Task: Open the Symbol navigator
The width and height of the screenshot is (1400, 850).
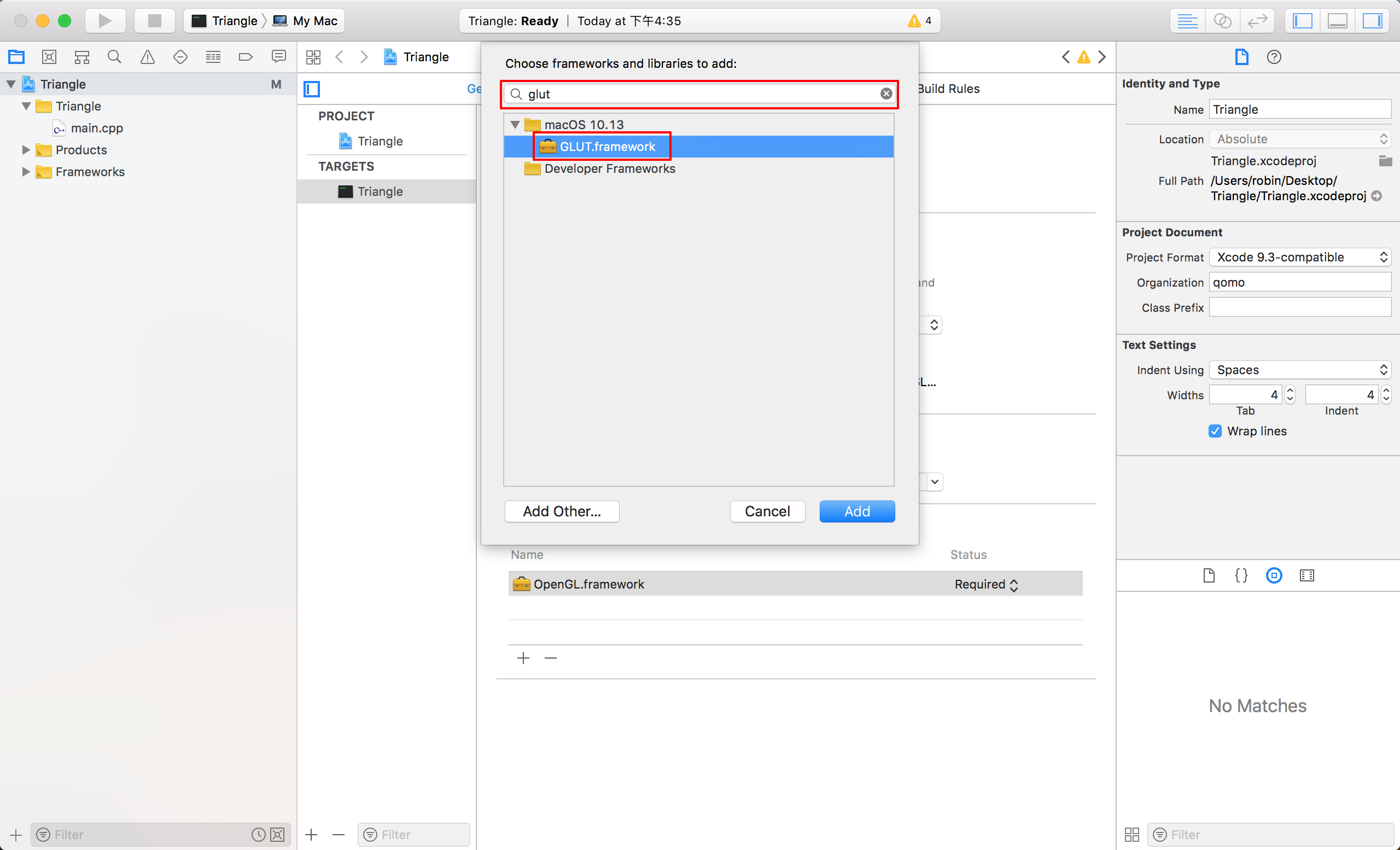Action: tap(82, 57)
